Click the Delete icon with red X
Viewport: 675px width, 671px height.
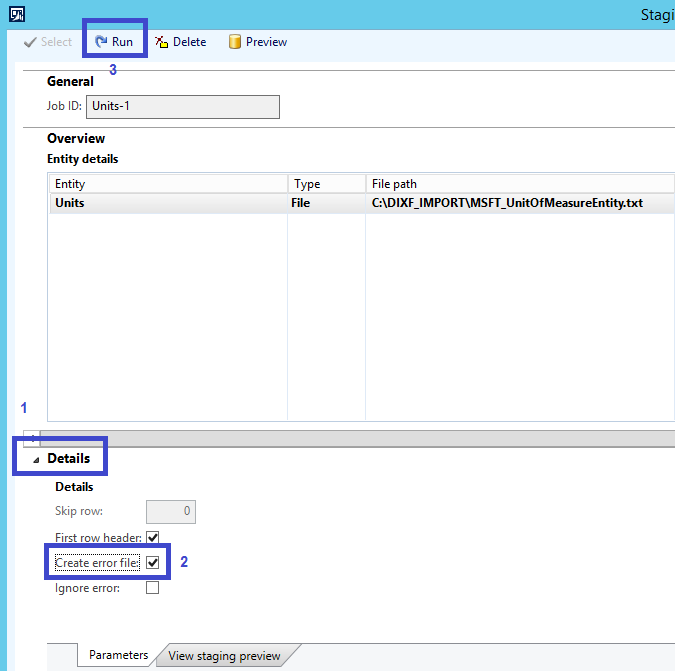click(161, 42)
